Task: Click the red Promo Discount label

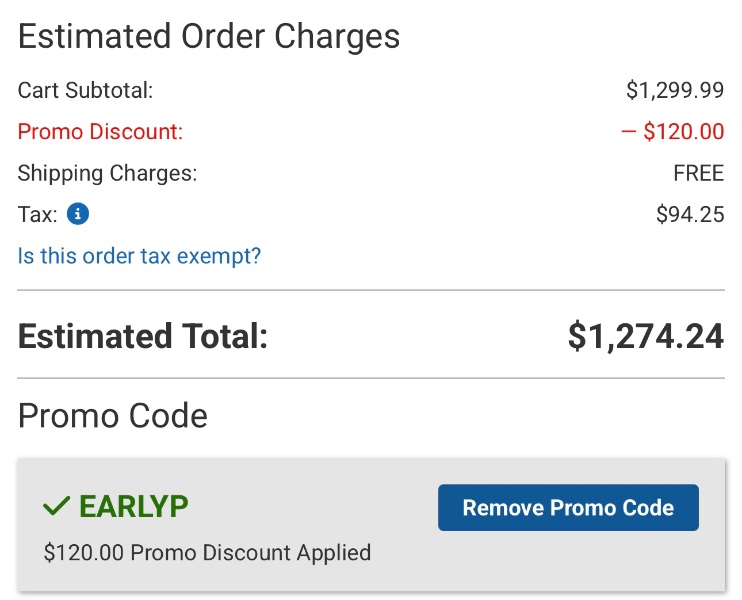Action: tap(100, 132)
